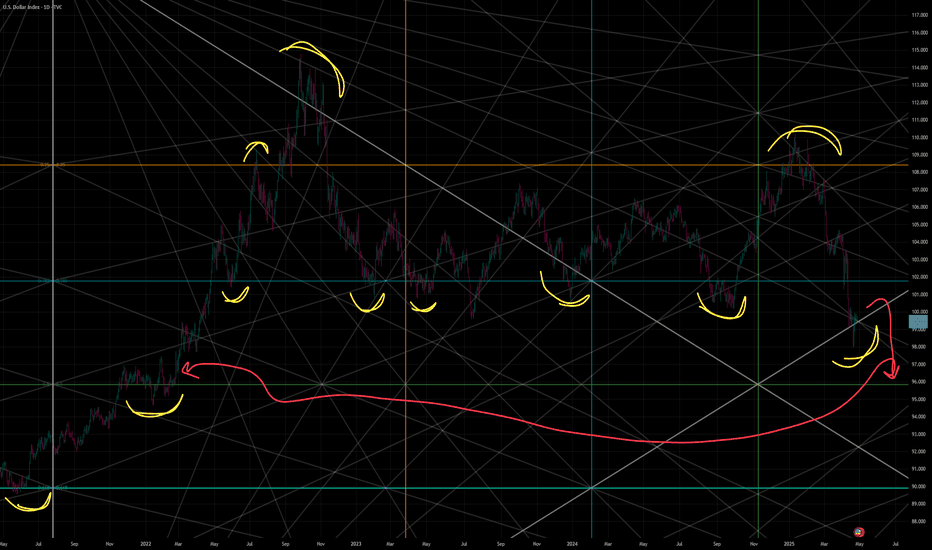The width and height of the screenshot is (932, 550).
Task: Click the 2022 label on the time axis
Action: point(146,543)
